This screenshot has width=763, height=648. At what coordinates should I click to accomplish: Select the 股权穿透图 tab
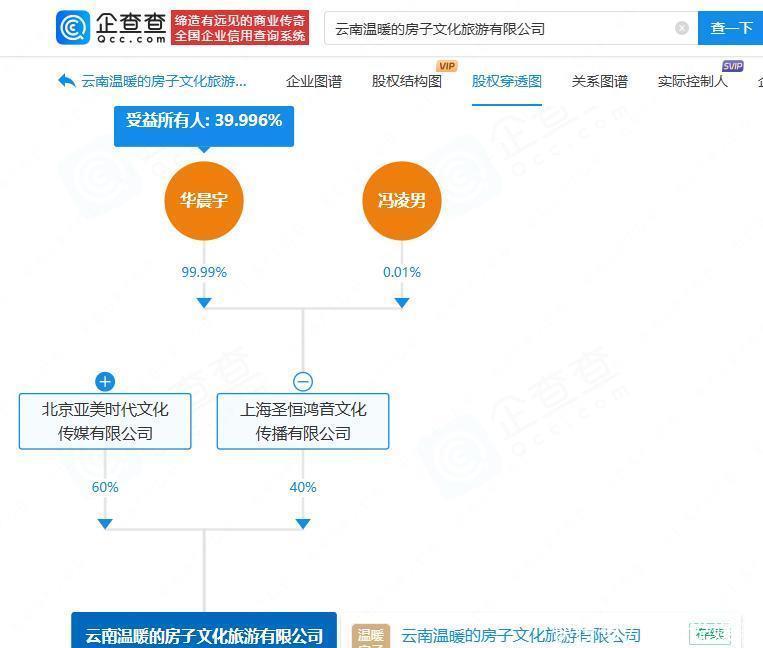pos(506,81)
